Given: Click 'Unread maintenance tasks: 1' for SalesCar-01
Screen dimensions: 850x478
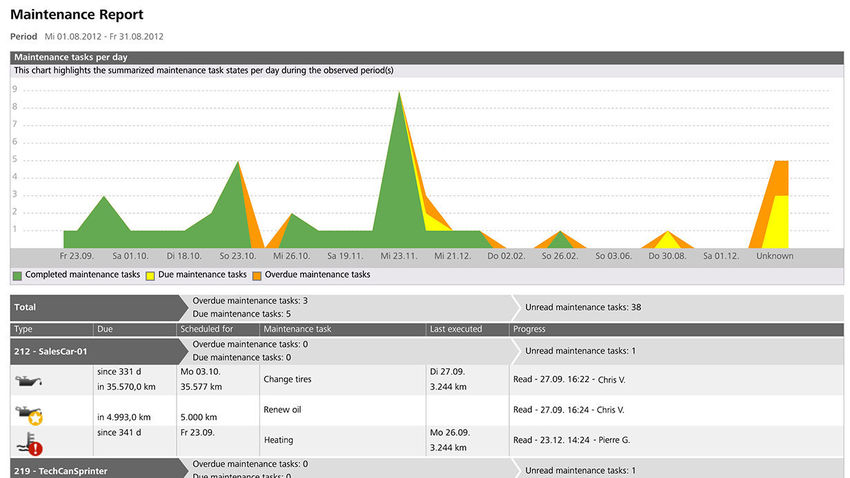Looking at the screenshot, I should tap(580, 351).
